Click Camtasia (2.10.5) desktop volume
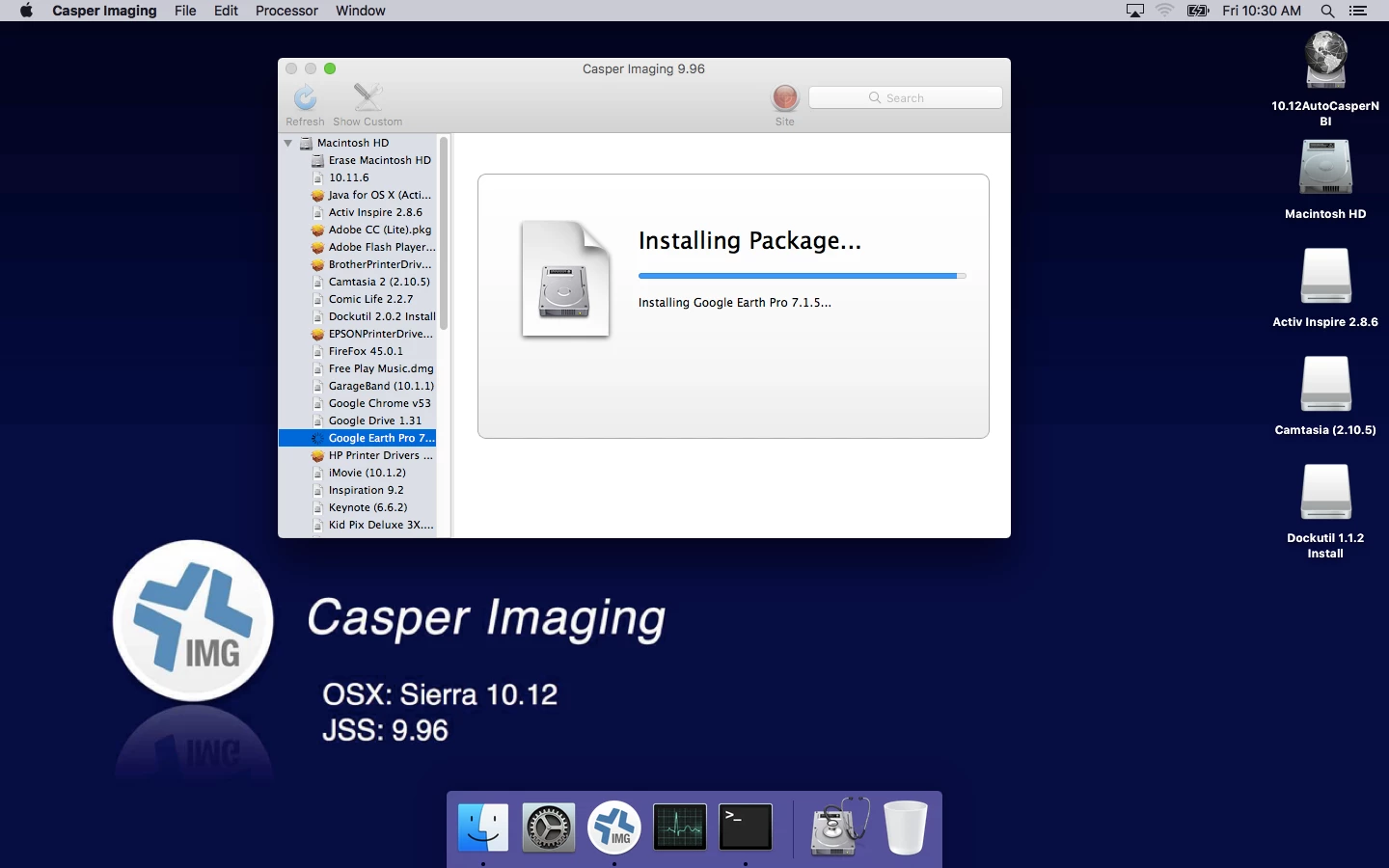Screen dimensions: 1389x868 tap(1325, 385)
